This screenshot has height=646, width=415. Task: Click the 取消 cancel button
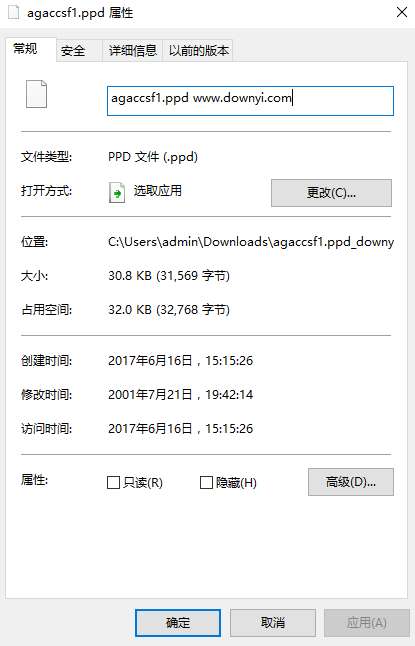(x=273, y=623)
